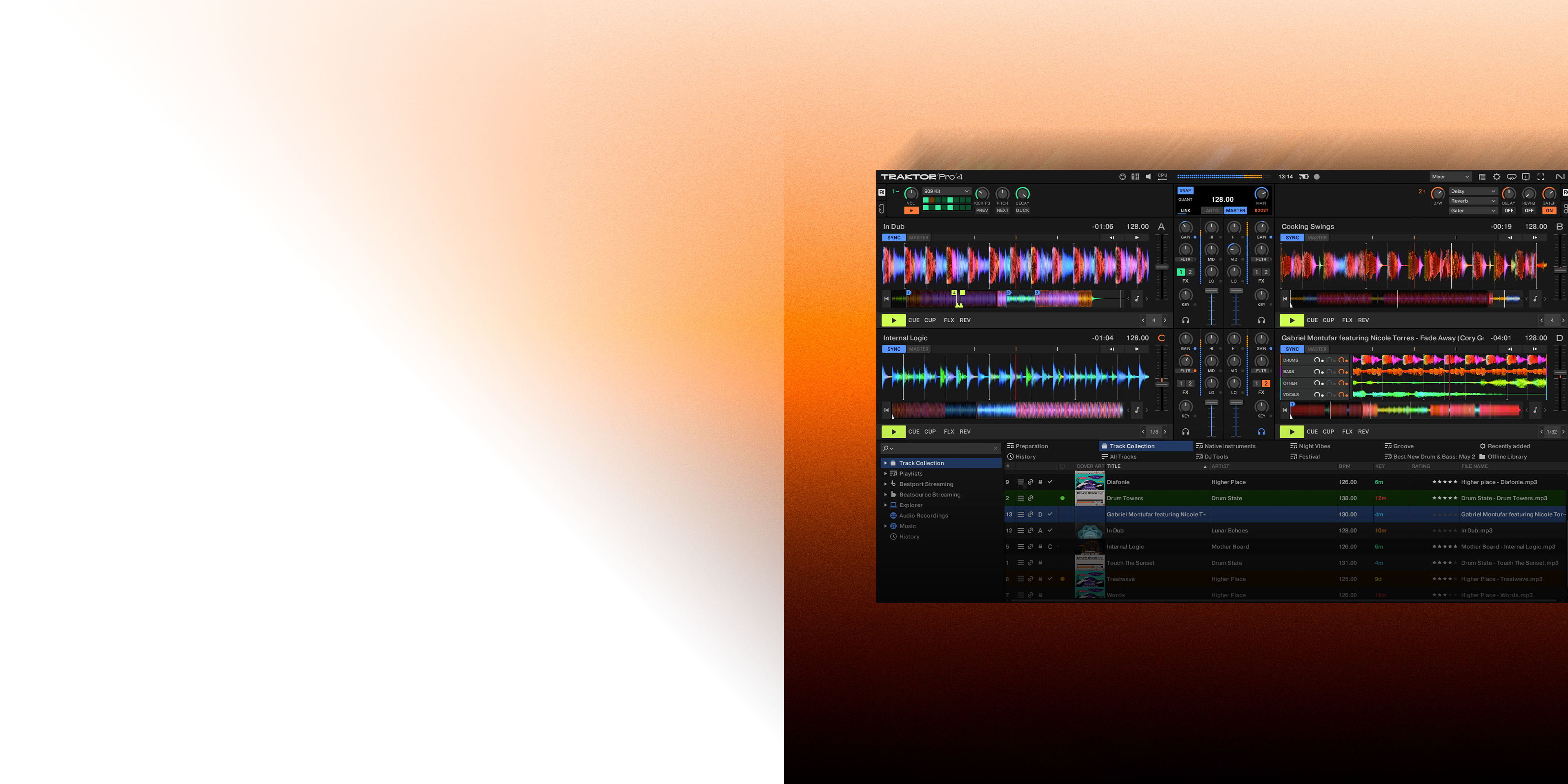Click the list icon in Drum Towers row
This screenshot has height=784, width=1568.
(x=1021, y=499)
